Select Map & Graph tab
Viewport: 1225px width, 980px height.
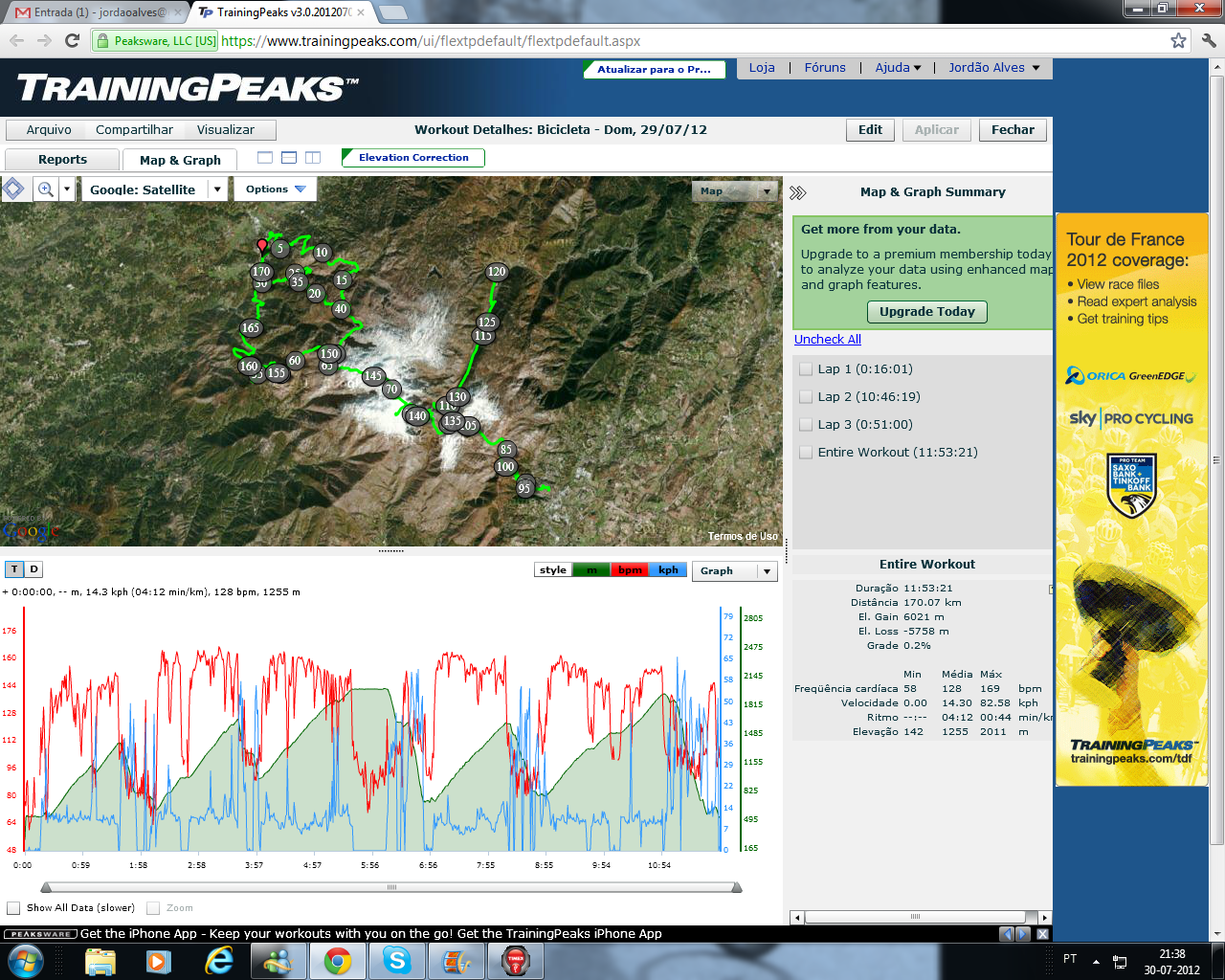[180, 160]
